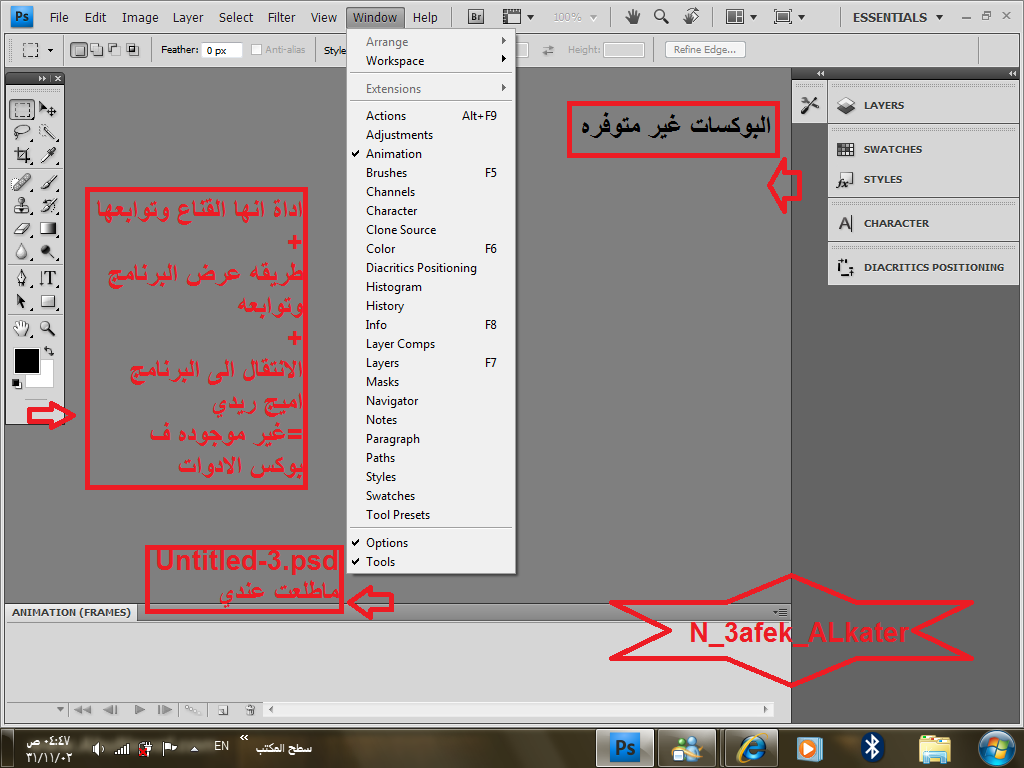Toggle the Options item in the Window menu

[386, 543]
